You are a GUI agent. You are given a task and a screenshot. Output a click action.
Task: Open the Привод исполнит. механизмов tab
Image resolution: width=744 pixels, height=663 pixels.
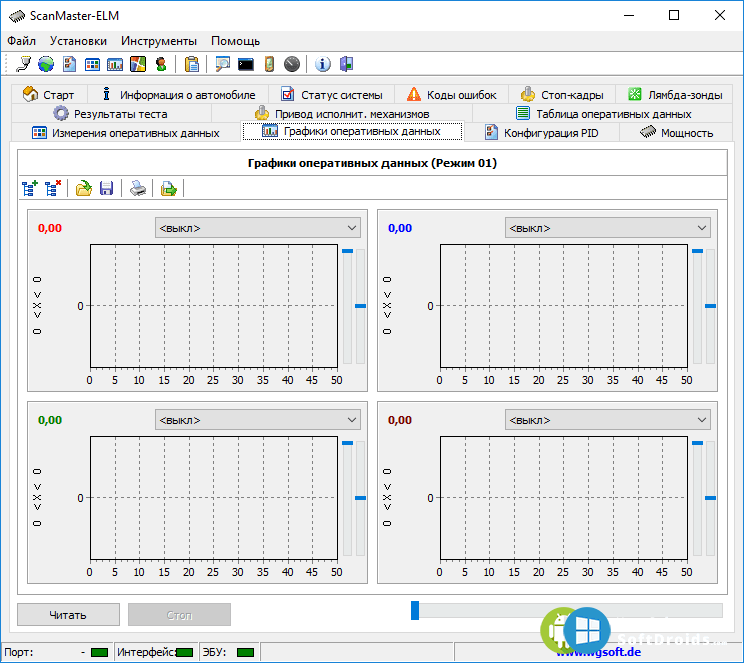click(x=342, y=113)
